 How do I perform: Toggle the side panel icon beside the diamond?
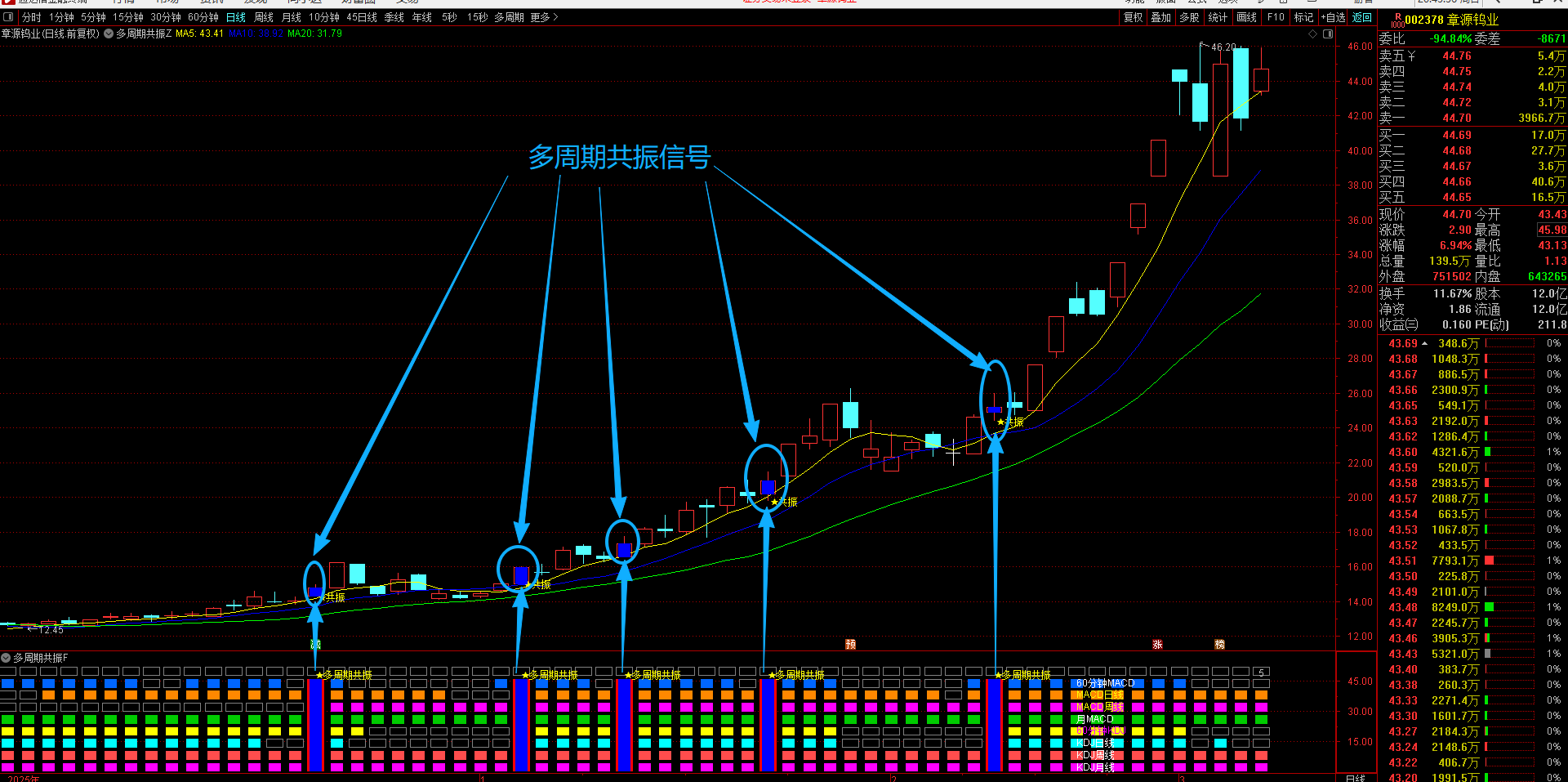coord(1328,34)
